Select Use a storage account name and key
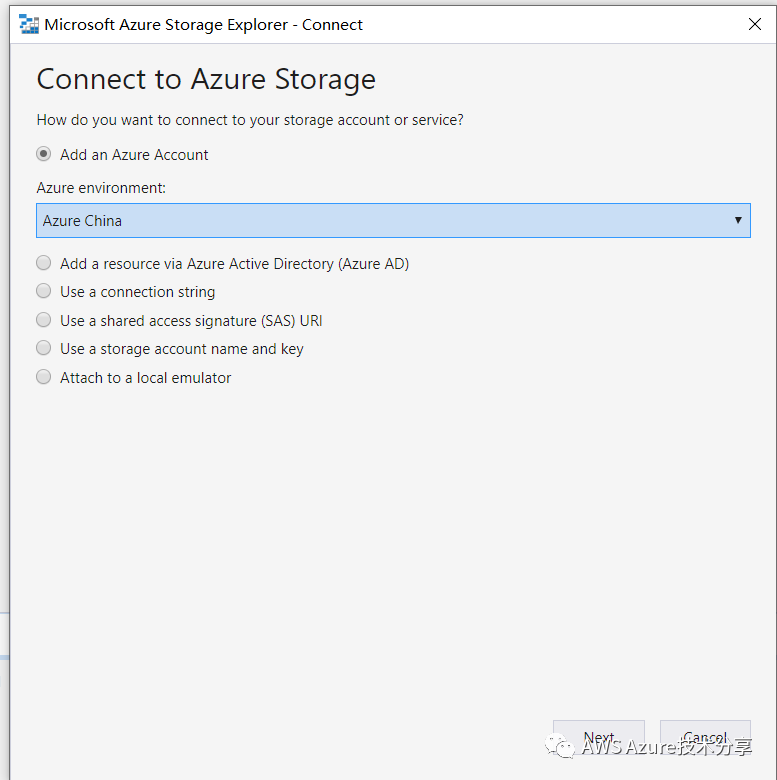Image resolution: width=777 pixels, height=780 pixels. (x=43, y=348)
